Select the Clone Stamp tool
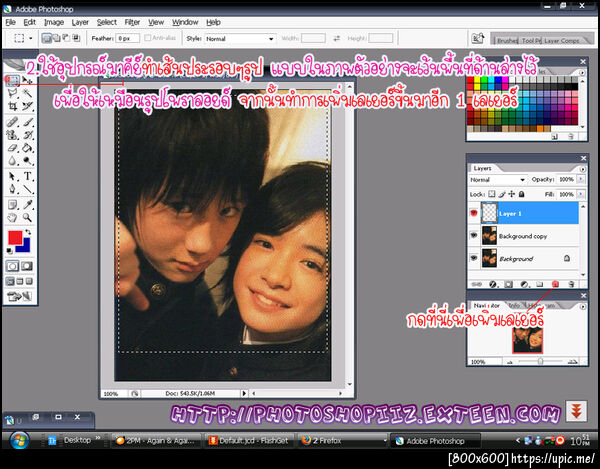 point(12,135)
